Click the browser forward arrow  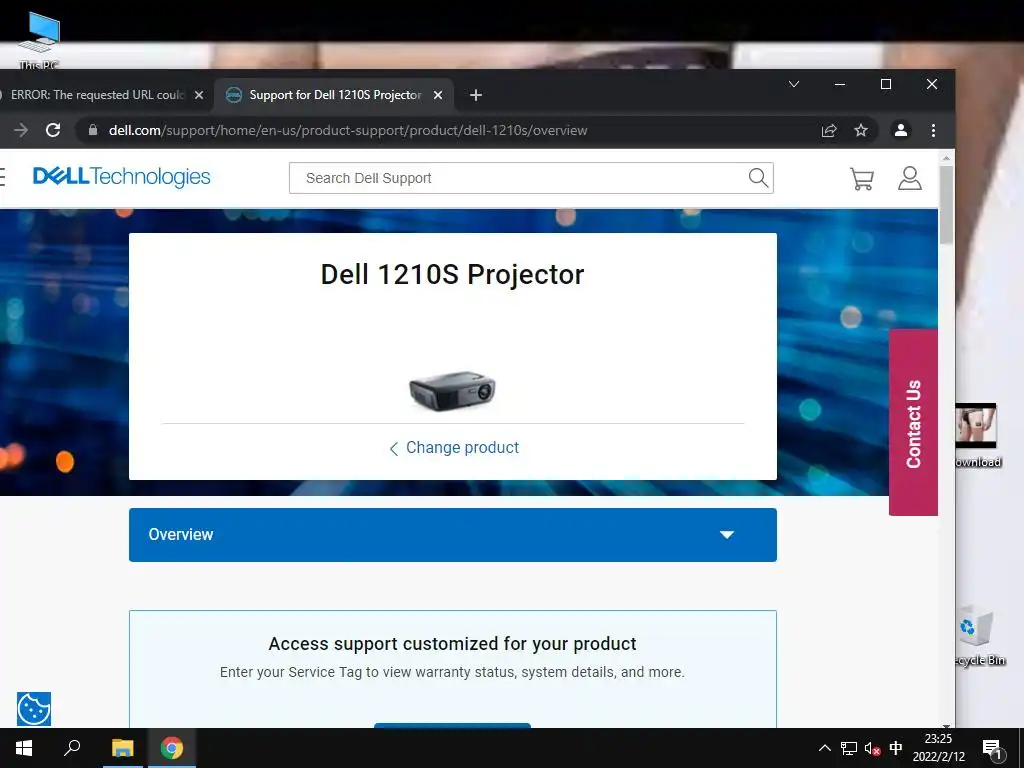[x=21, y=130]
